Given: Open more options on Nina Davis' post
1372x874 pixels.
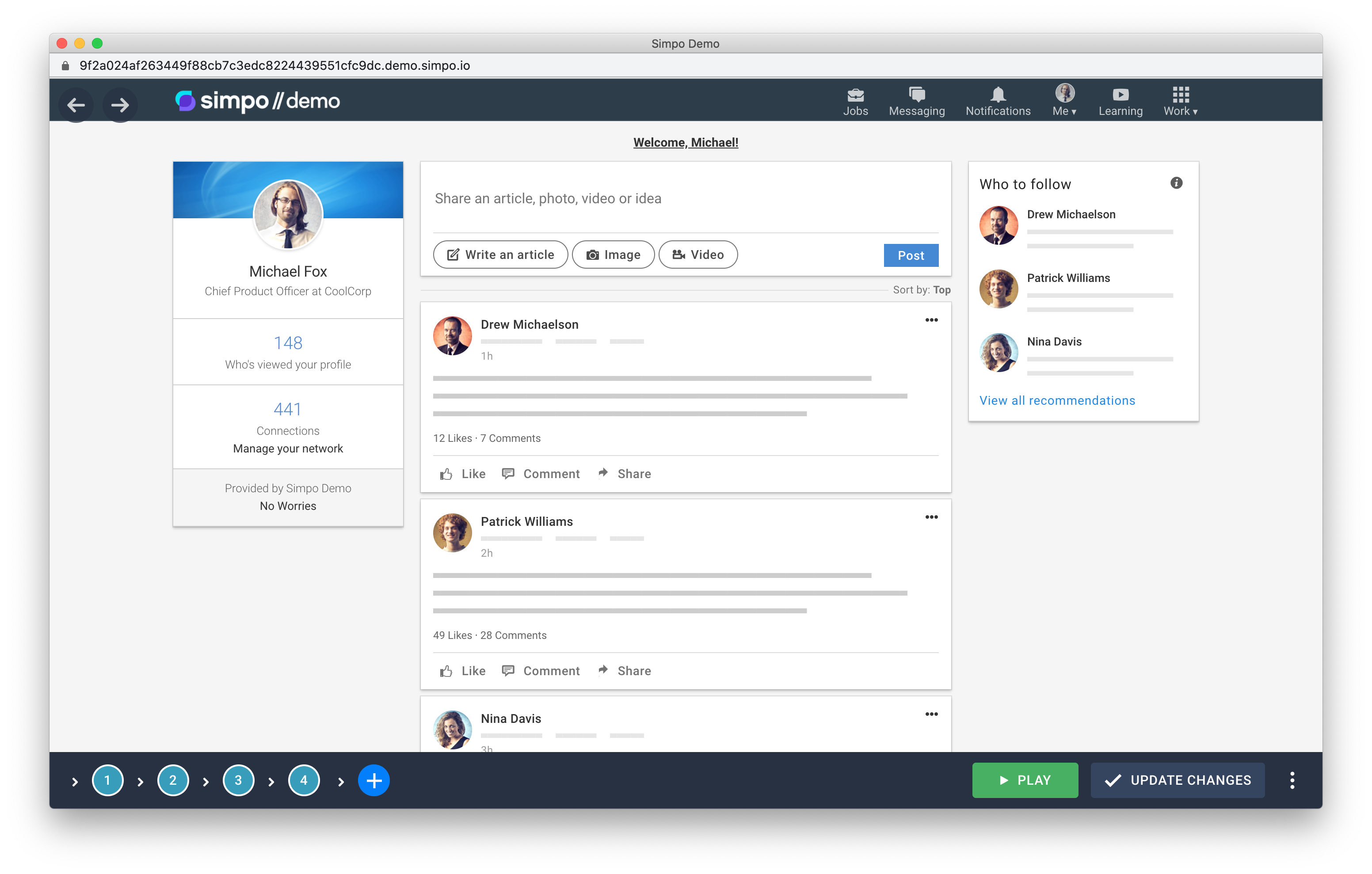Looking at the screenshot, I should 931,714.
